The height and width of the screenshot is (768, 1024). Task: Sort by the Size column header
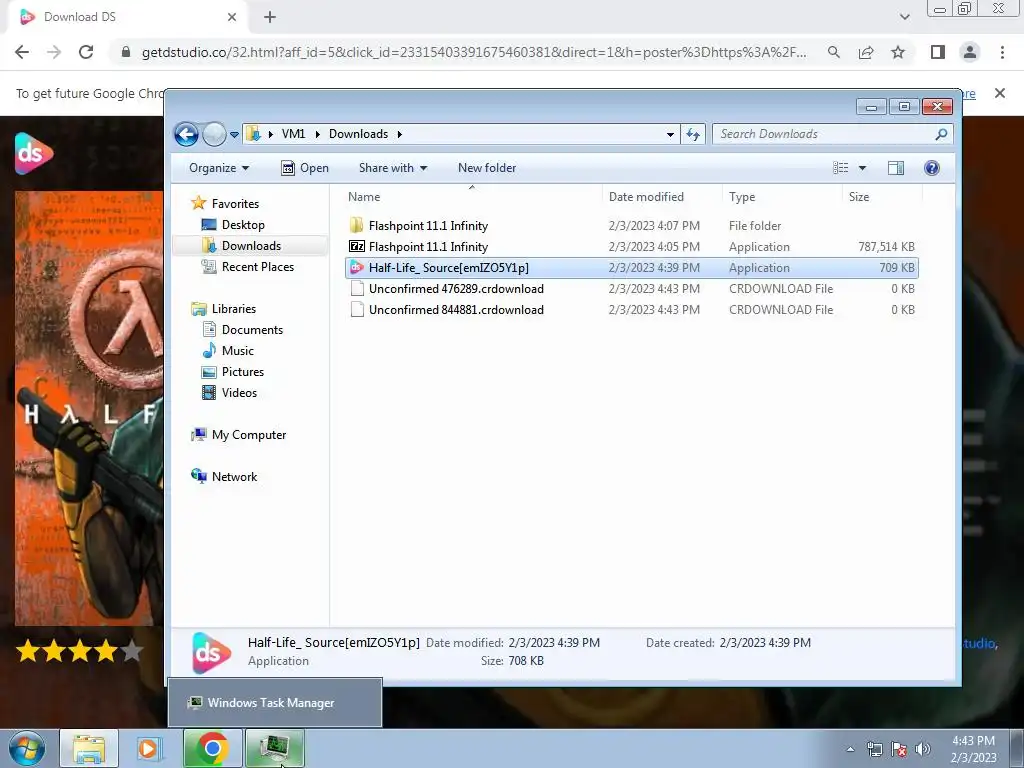pyautogui.click(x=882, y=197)
